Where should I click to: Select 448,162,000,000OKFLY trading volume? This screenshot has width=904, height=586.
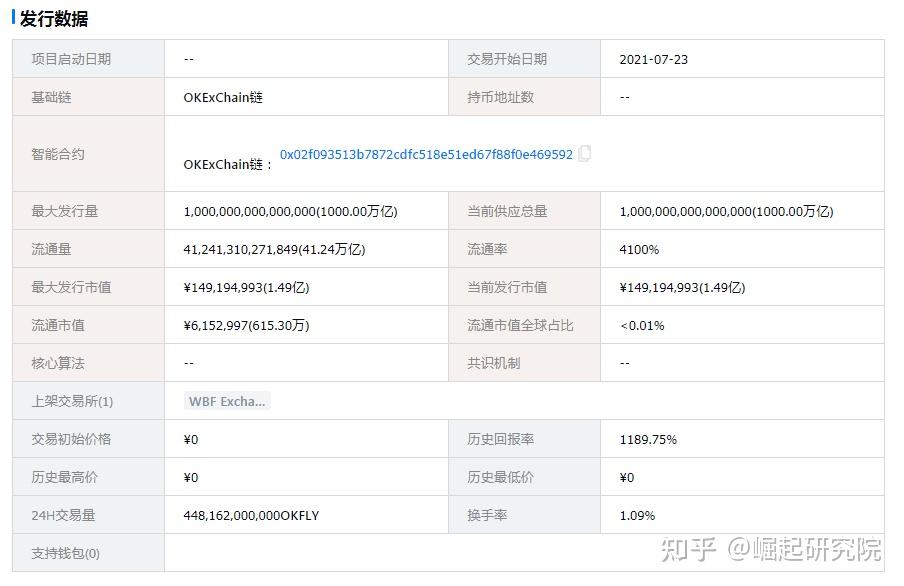tap(251, 516)
